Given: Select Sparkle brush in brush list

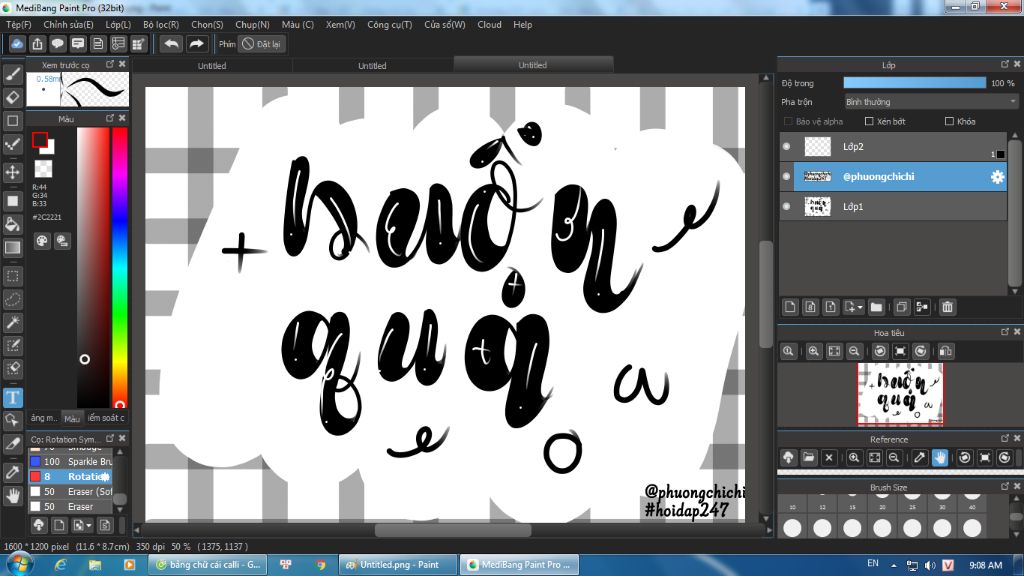Looking at the screenshot, I should 71,462.
